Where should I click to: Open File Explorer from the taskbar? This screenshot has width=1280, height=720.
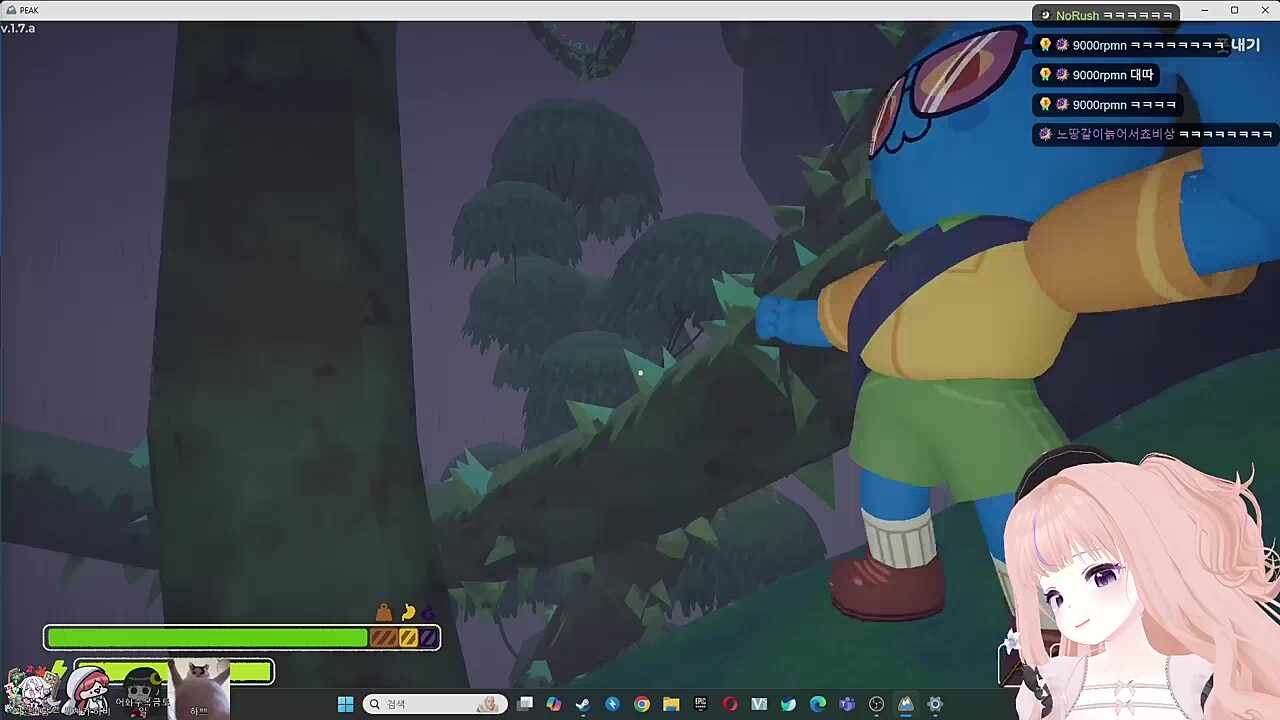[x=671, y=704]
